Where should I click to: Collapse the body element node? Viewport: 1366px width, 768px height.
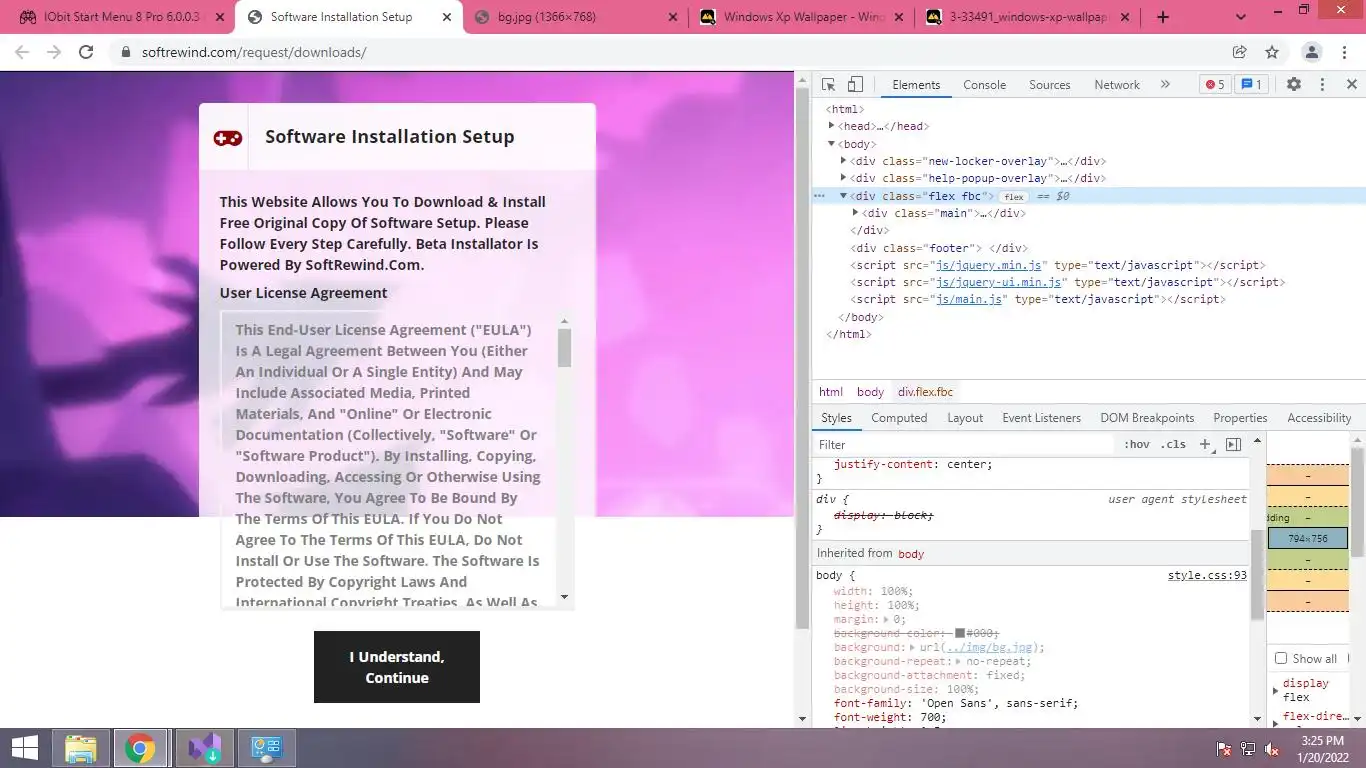click(832, 144)
